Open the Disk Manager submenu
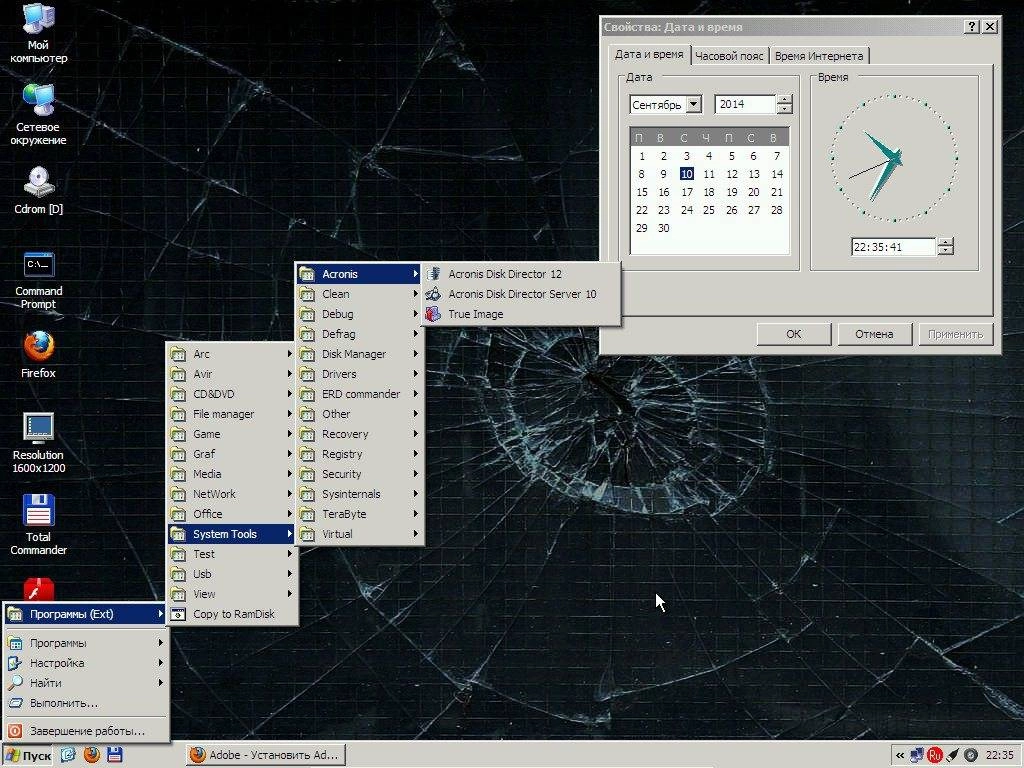Viewport: 1024px width, 768px height. click(x=359, y=354)
